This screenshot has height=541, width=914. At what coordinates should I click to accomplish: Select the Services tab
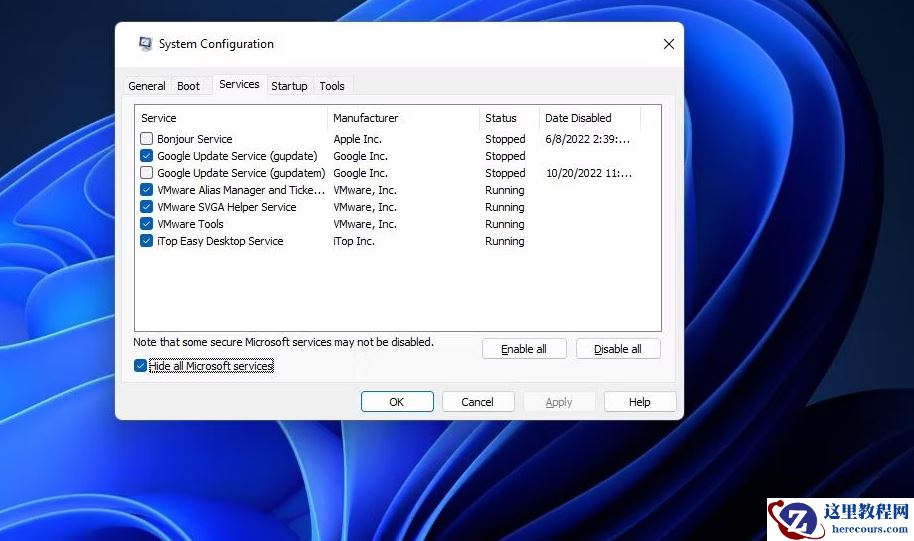coord(239,85)
